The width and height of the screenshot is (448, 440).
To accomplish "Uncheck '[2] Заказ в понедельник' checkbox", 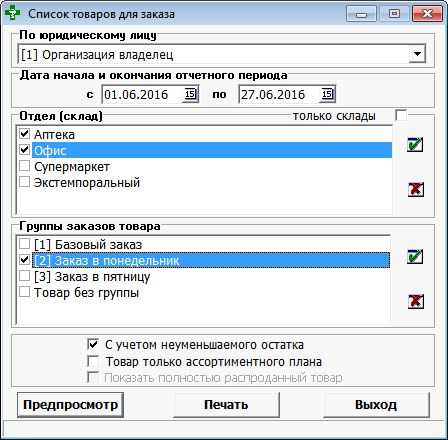I will (x=24, y=260).
